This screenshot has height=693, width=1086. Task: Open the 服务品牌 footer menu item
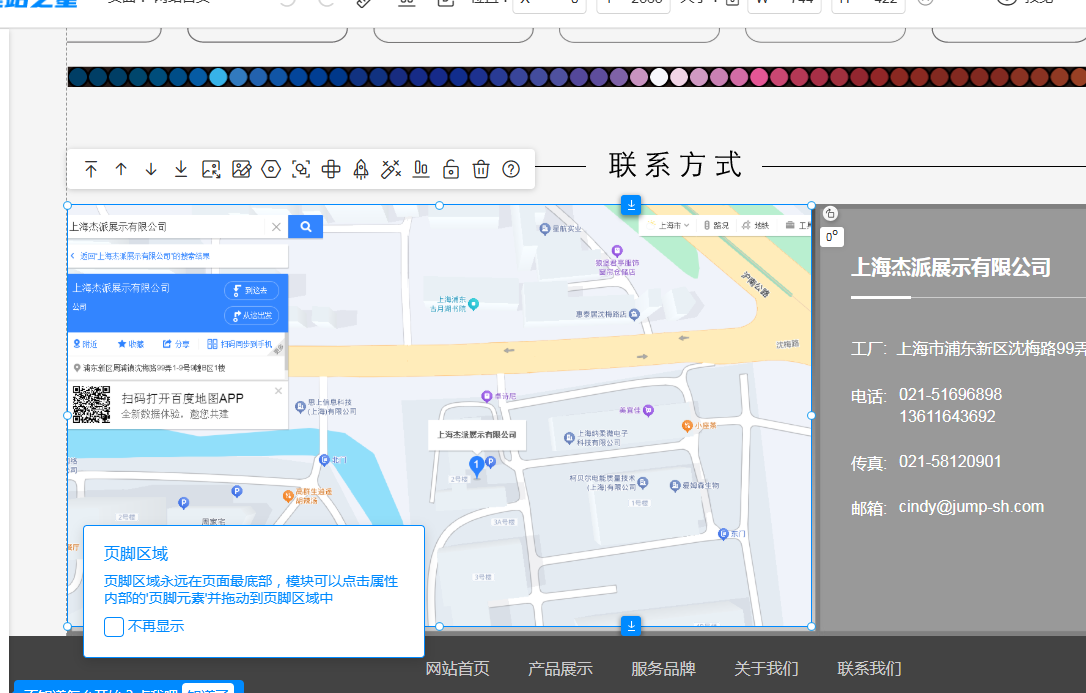pyautogui.click(x=664, y=669)
